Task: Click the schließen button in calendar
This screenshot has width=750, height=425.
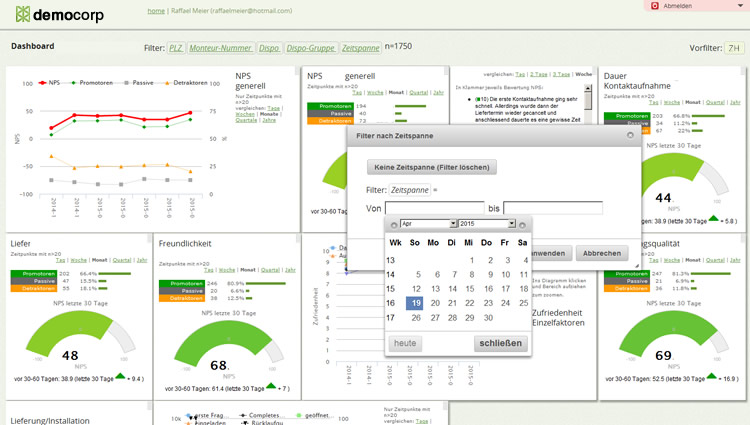Action: [499, 343]
